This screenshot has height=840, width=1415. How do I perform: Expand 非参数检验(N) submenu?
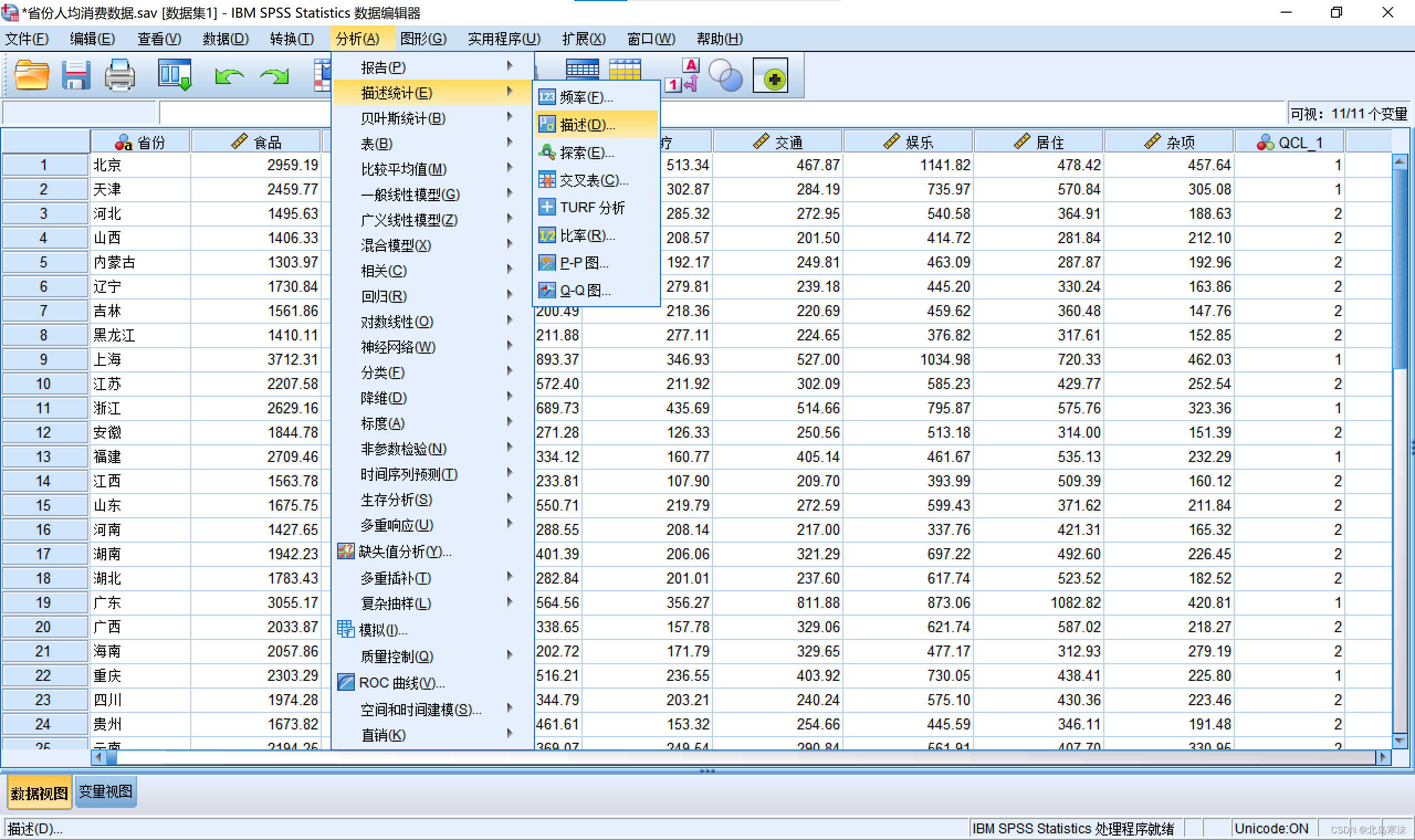(432, 449)
